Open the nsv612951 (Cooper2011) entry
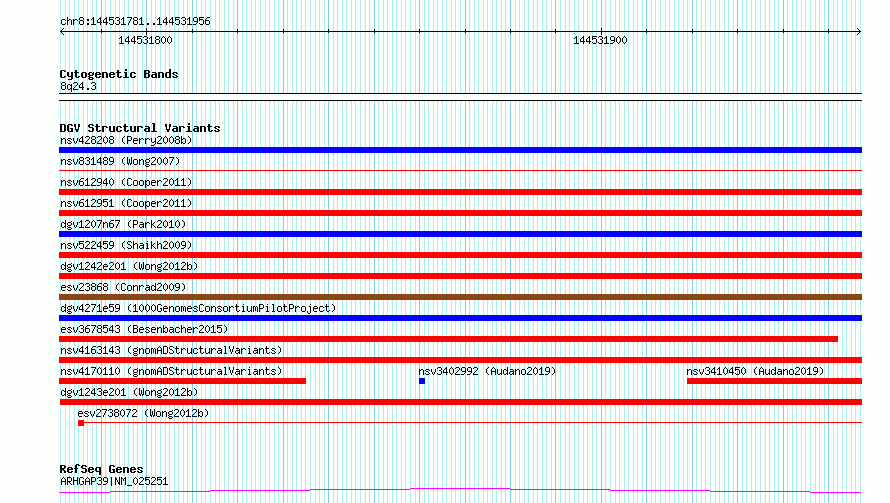 click(x=126, y=203)
